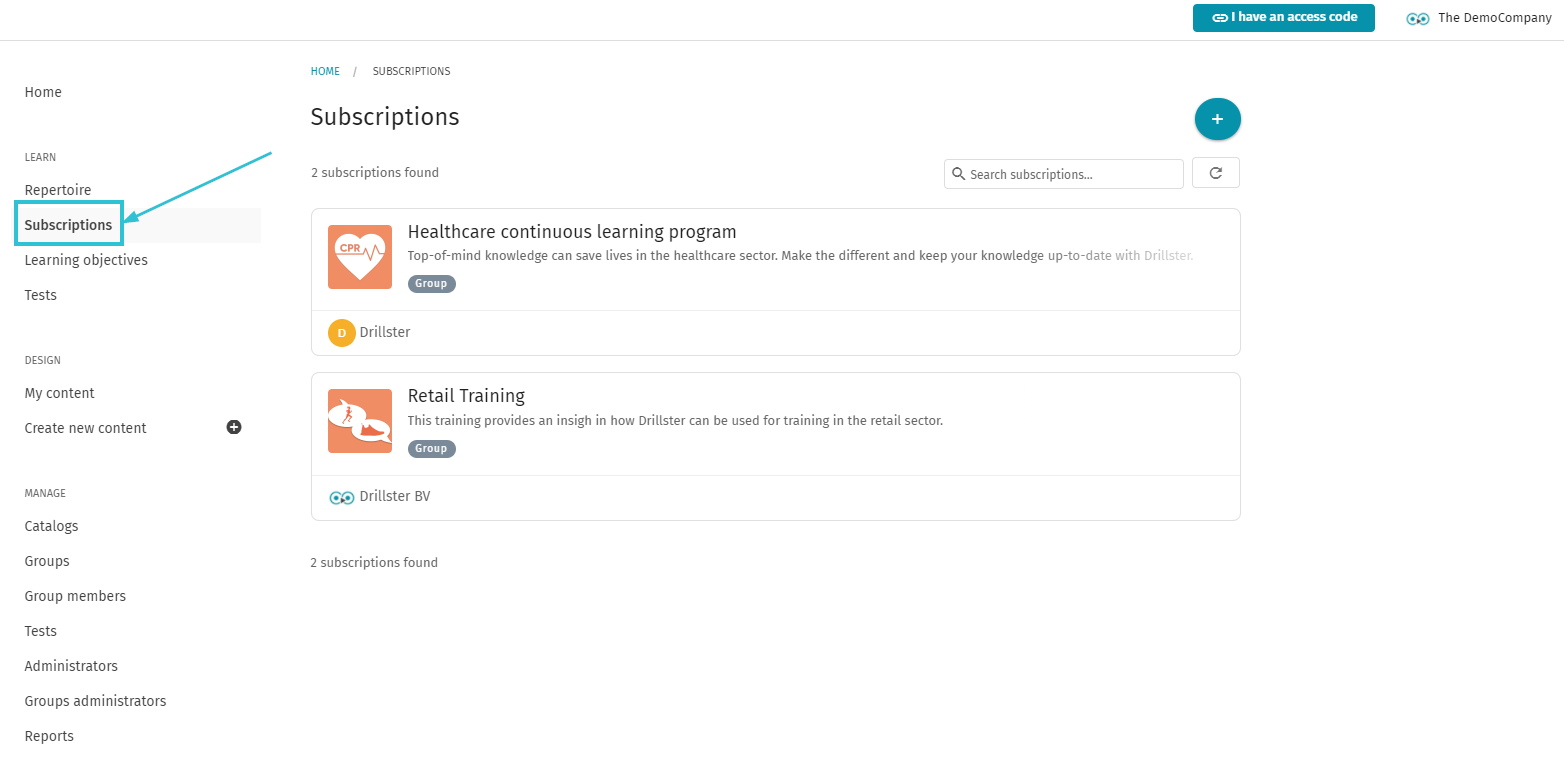Select My content under Design
This screenshot has height=759, width=1564.
[x=60, y=393]
